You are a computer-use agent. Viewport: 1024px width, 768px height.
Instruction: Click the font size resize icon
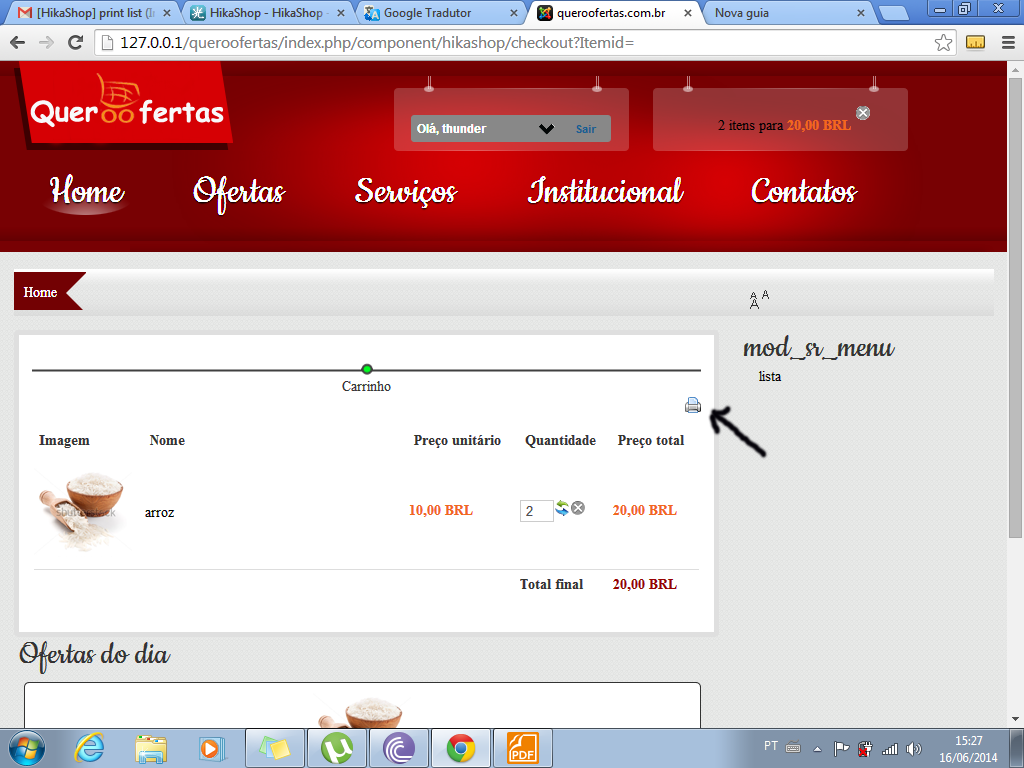coord(759,299)
